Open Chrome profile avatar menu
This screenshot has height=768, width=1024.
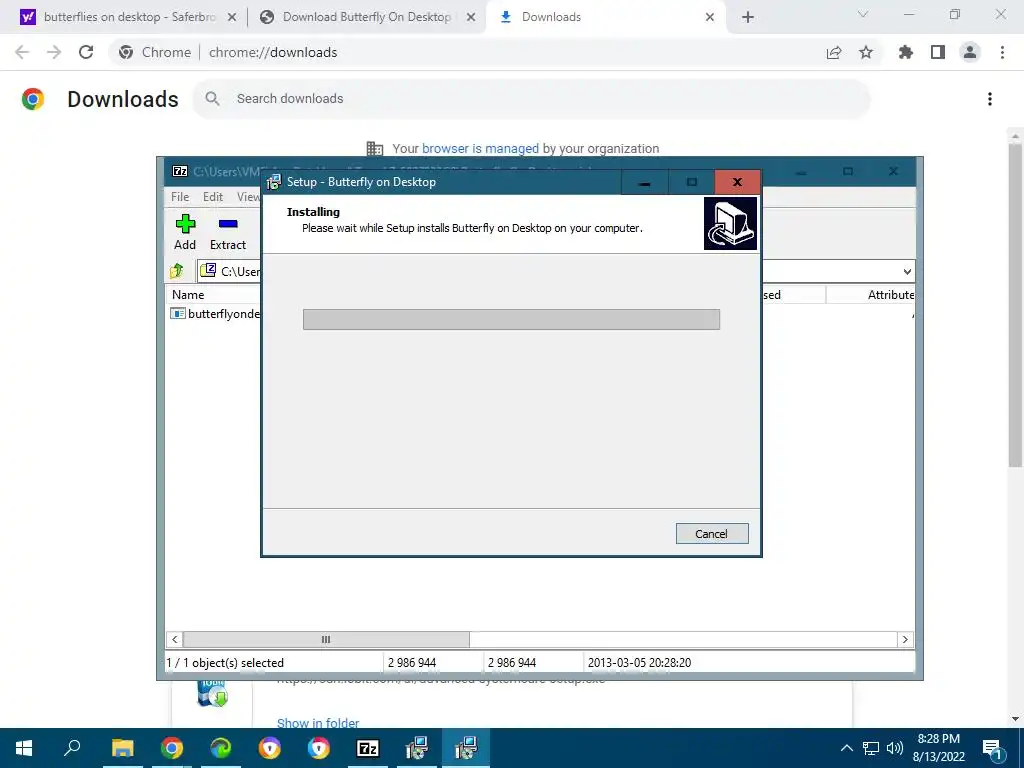(970, 52)
